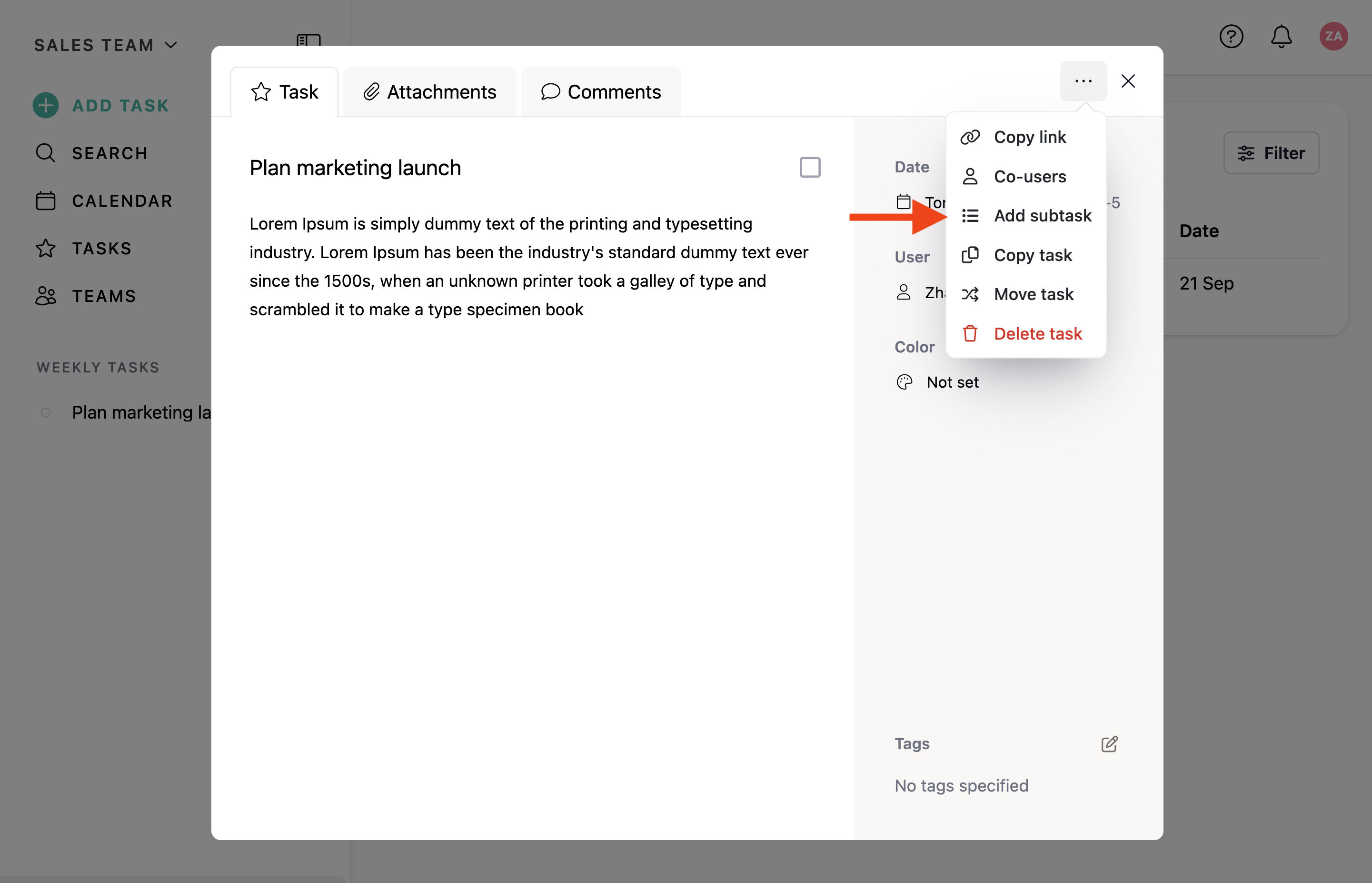Click the green Add Task plus icon
The height and width of the screenshot is (883, 1372).
click(x=45, y=106)
